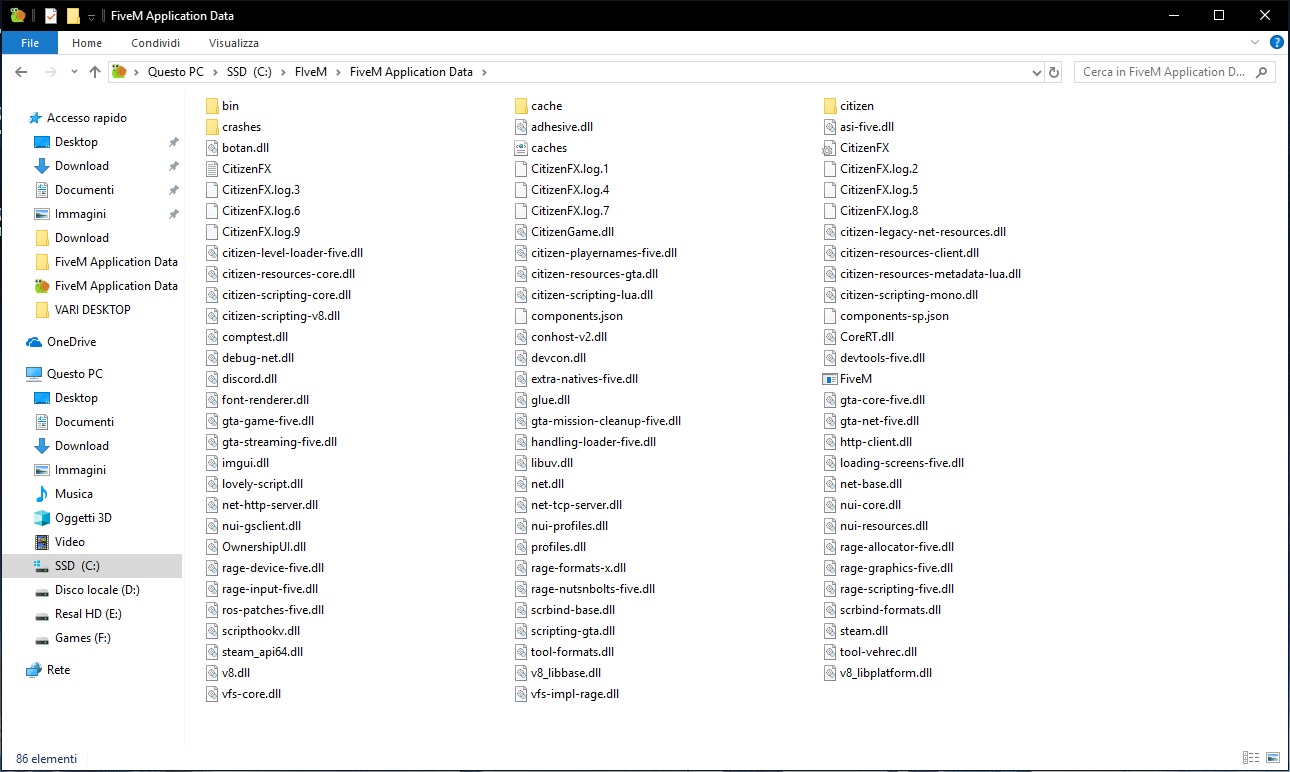Click the refresh button in address bar
Viewport: 1290px width, 772px height.
click(1053, 72)
